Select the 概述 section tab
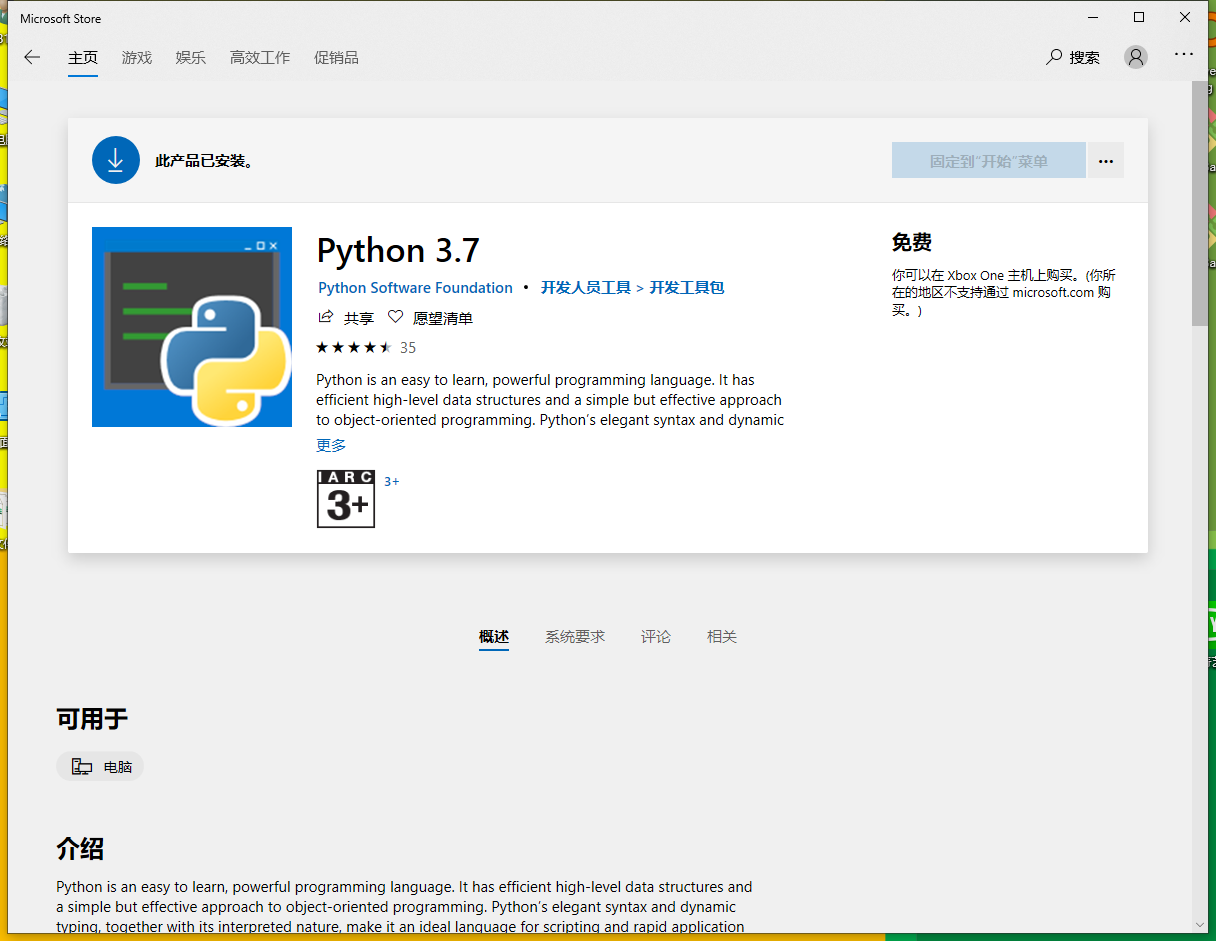1216x941 pixels. 494,636
